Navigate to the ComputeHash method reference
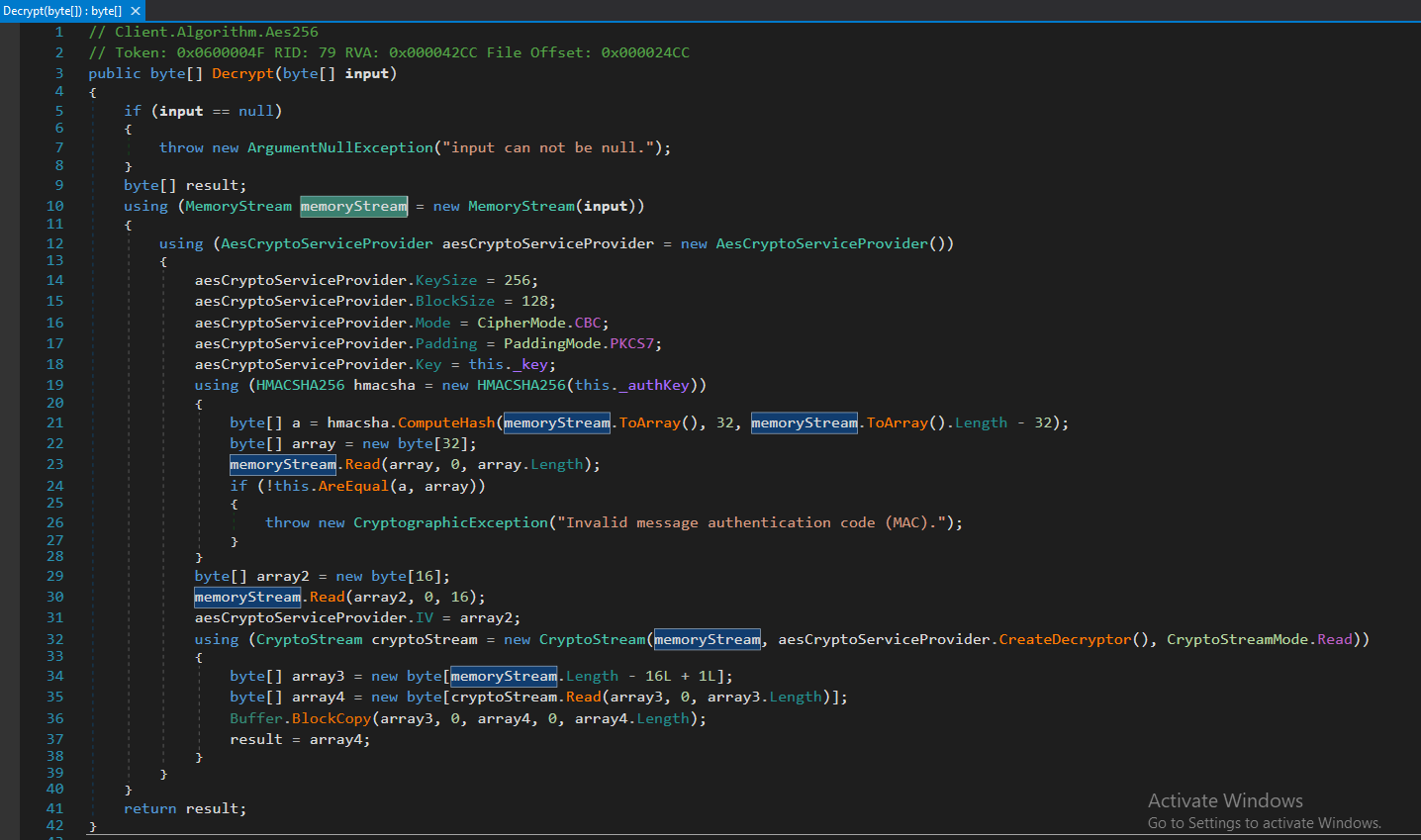 tap(445, 421)
